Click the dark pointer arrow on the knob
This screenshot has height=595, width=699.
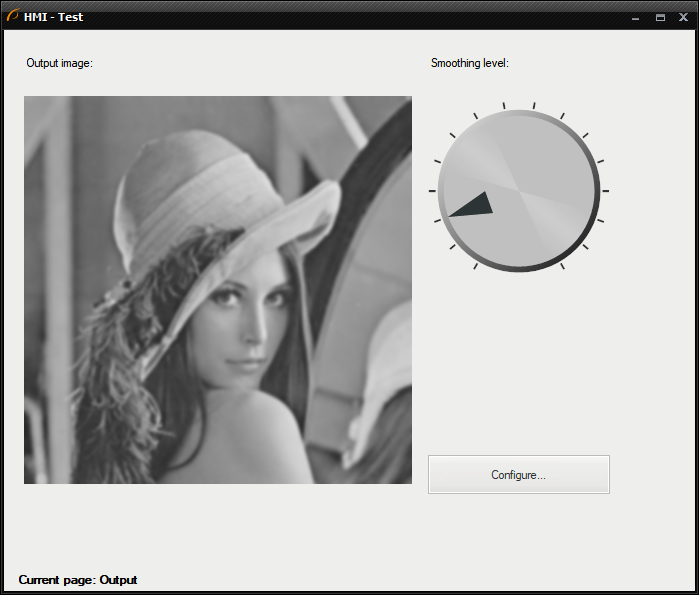coord(474,204)
